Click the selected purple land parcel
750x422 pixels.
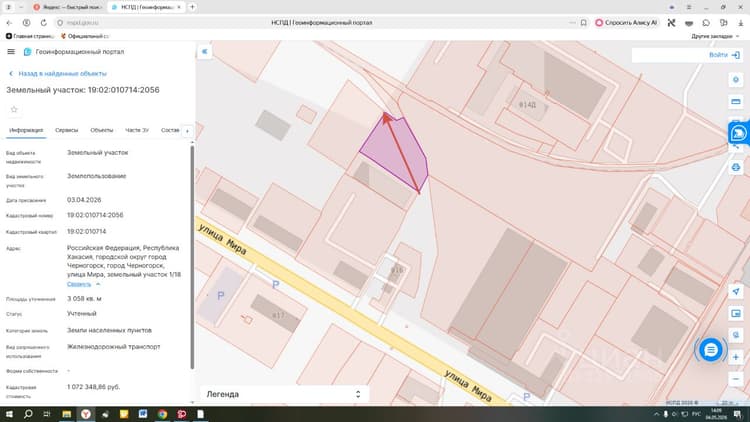point(395,151)
